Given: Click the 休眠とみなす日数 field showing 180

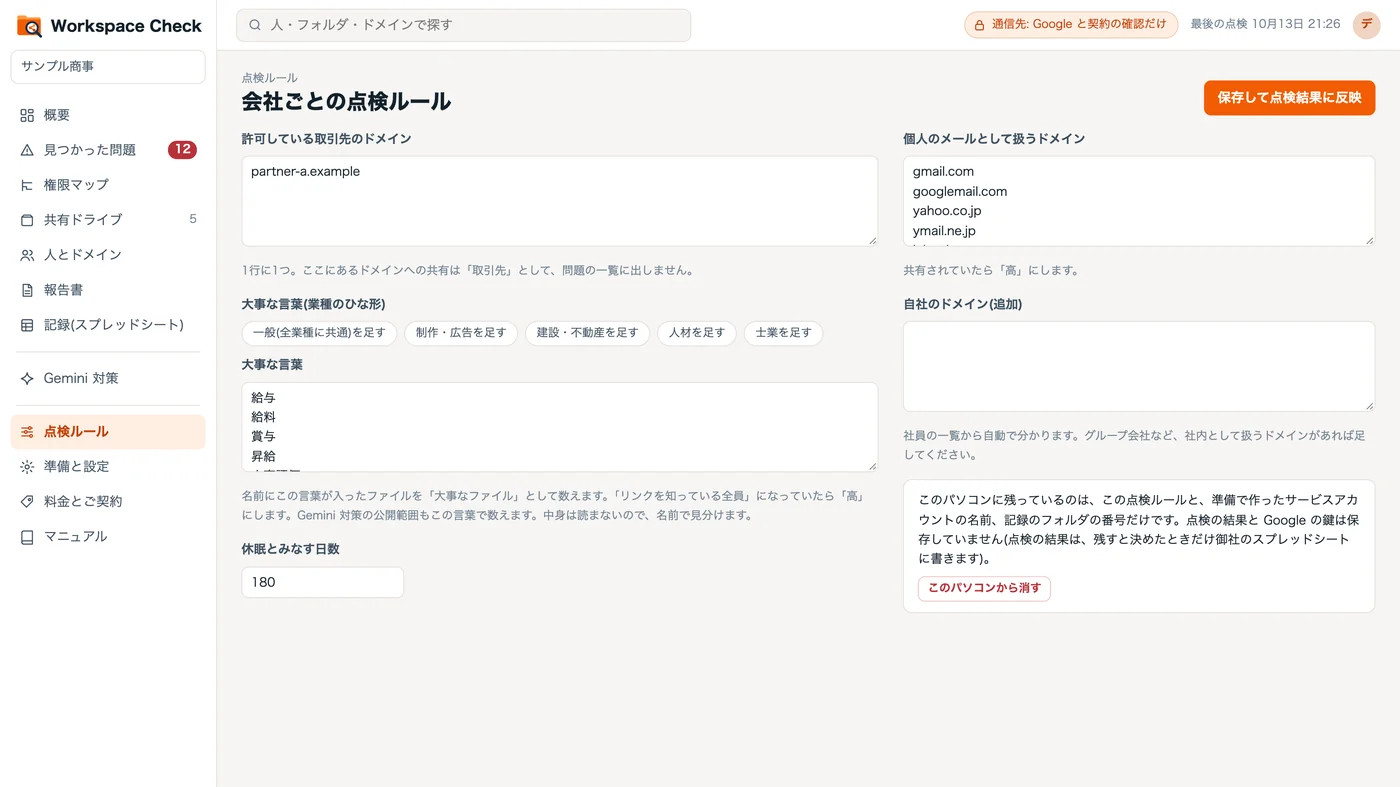Looking at the screenshot, I should (x=323, y=582).
